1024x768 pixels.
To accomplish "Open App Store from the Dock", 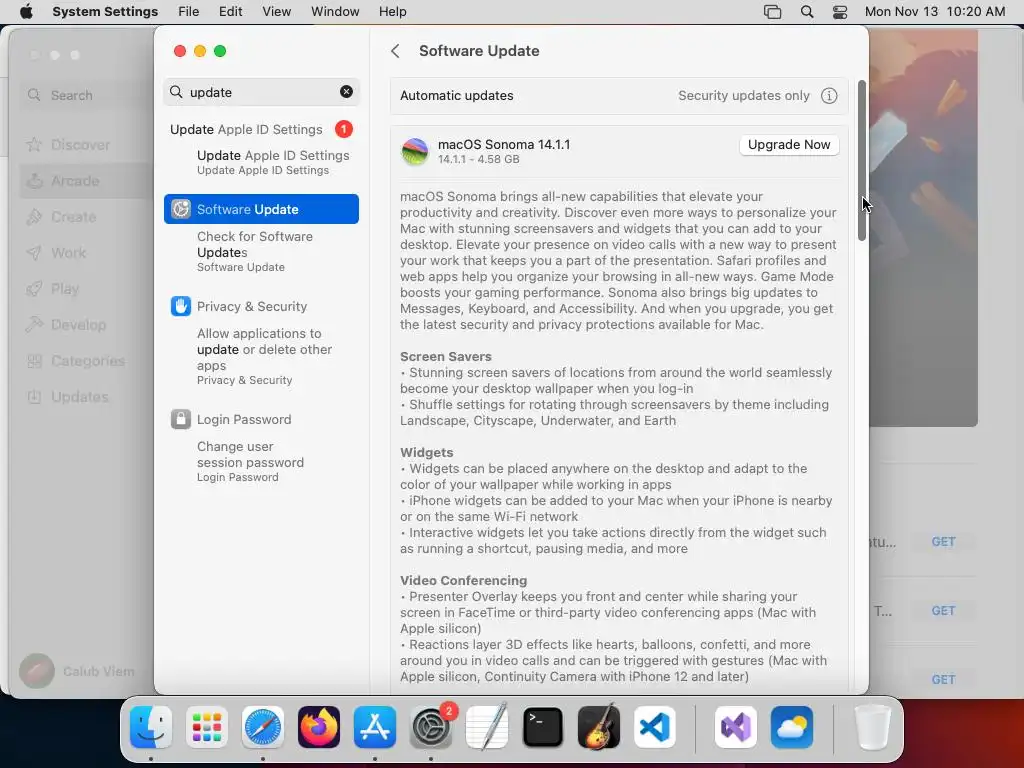I will pos(375,727).
